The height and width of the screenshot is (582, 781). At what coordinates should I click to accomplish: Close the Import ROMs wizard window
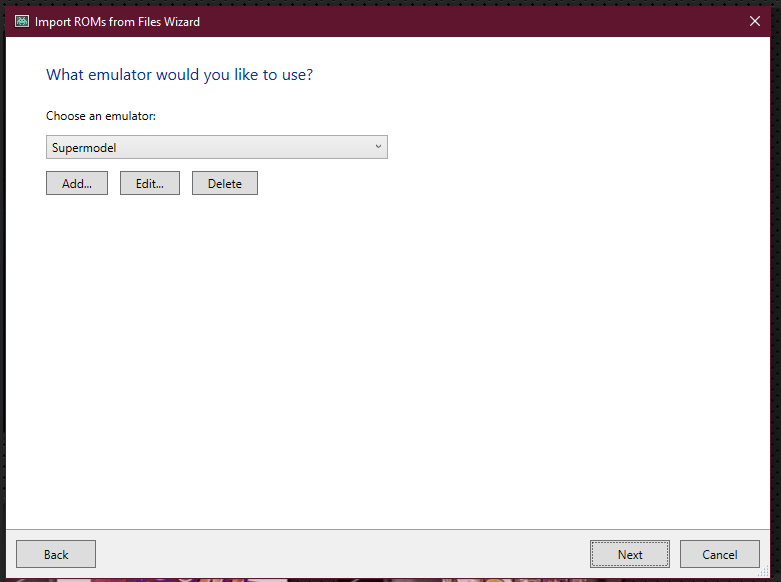tap(755, 21)
